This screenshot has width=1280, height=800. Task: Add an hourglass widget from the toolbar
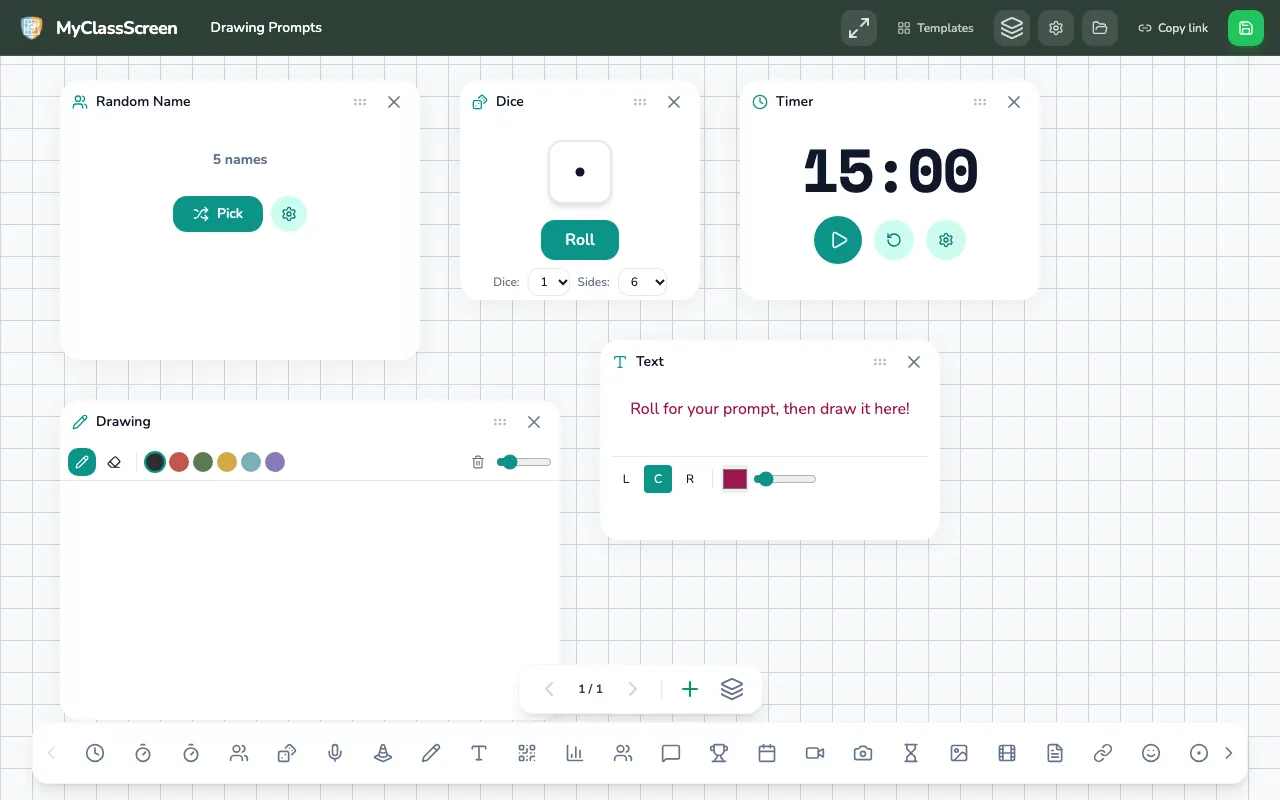pyautogui.click(x=911, y=753)
